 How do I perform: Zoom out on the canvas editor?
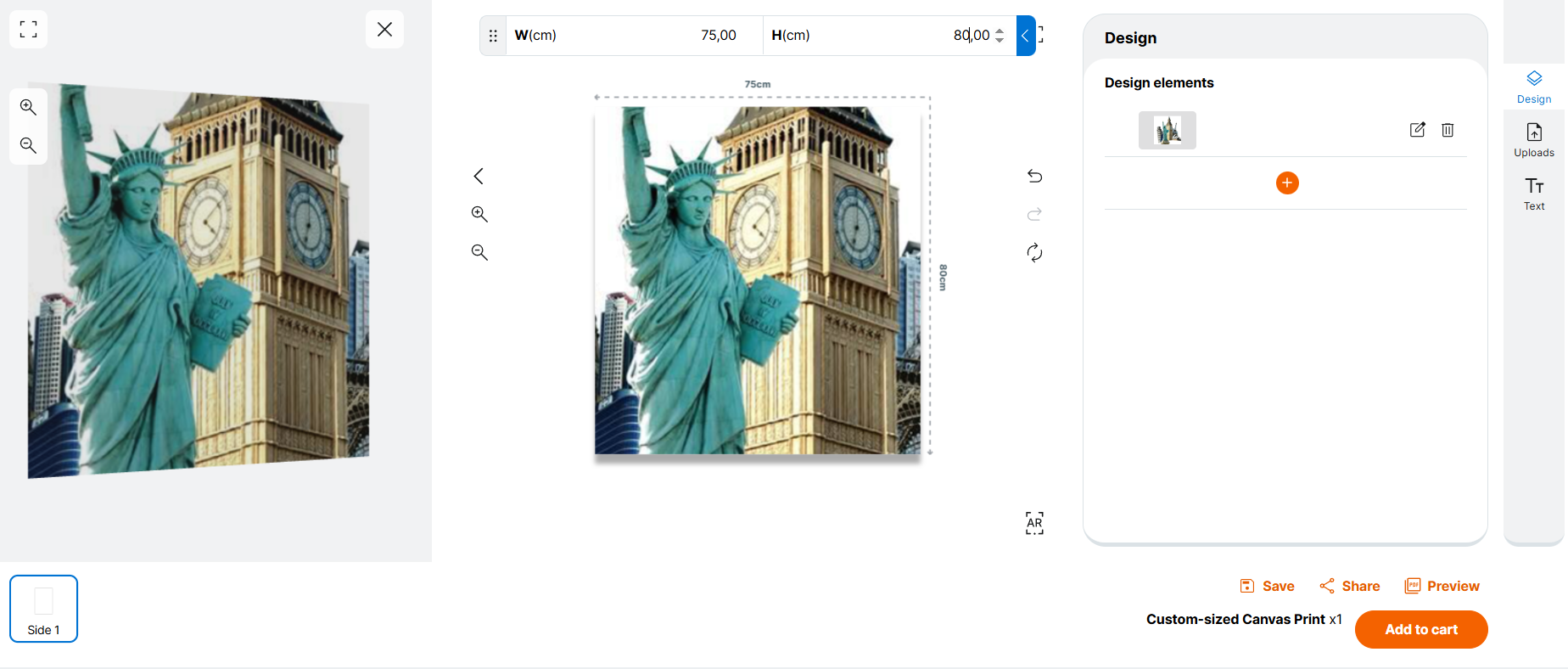(x=479, y=252)
